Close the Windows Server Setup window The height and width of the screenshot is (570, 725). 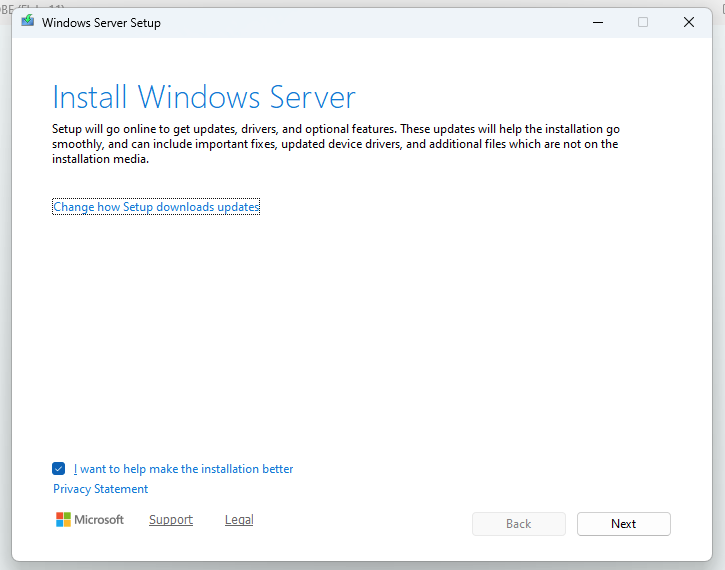click(689, 22)
